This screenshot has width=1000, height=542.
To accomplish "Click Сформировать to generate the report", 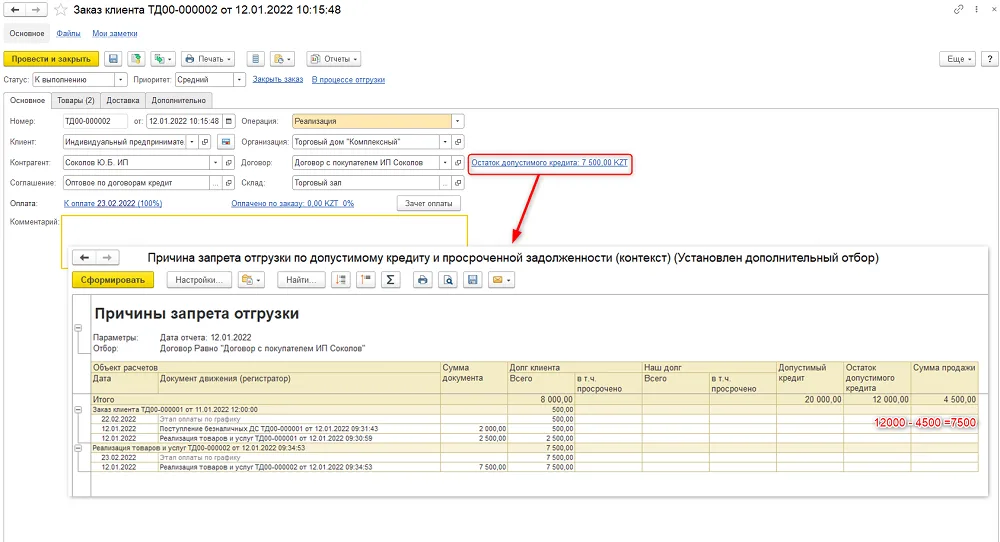I will pyautogui.click(x=113, y=280).
